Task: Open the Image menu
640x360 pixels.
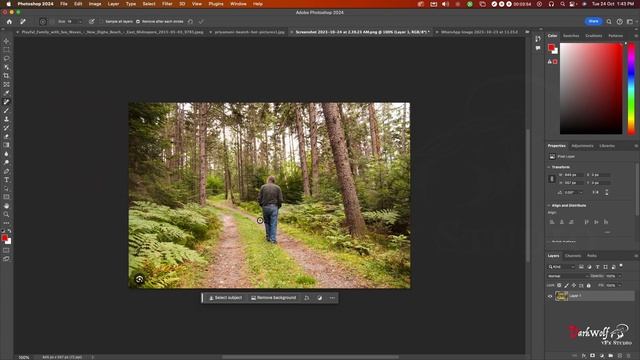Action: point(95,4)
